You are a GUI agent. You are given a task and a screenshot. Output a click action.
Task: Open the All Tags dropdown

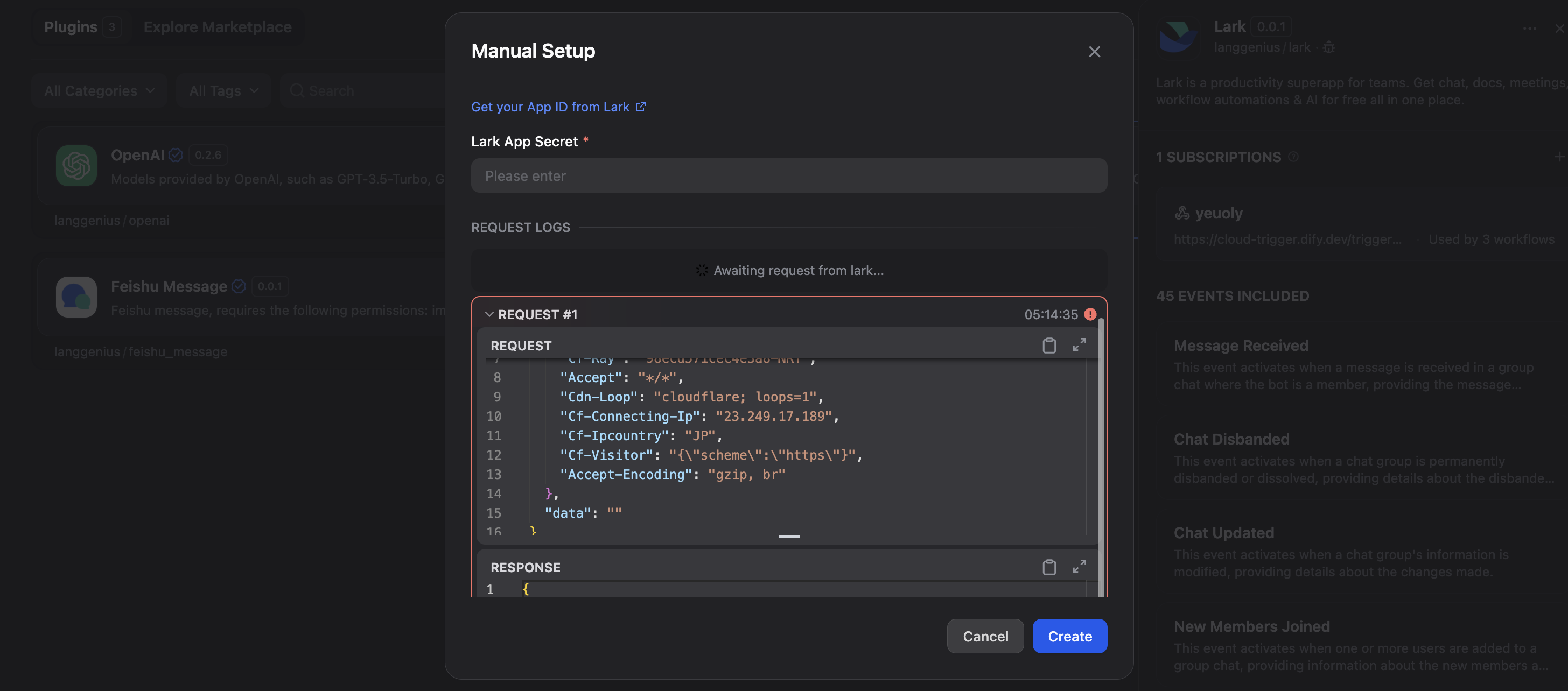(x=223, y=90)
